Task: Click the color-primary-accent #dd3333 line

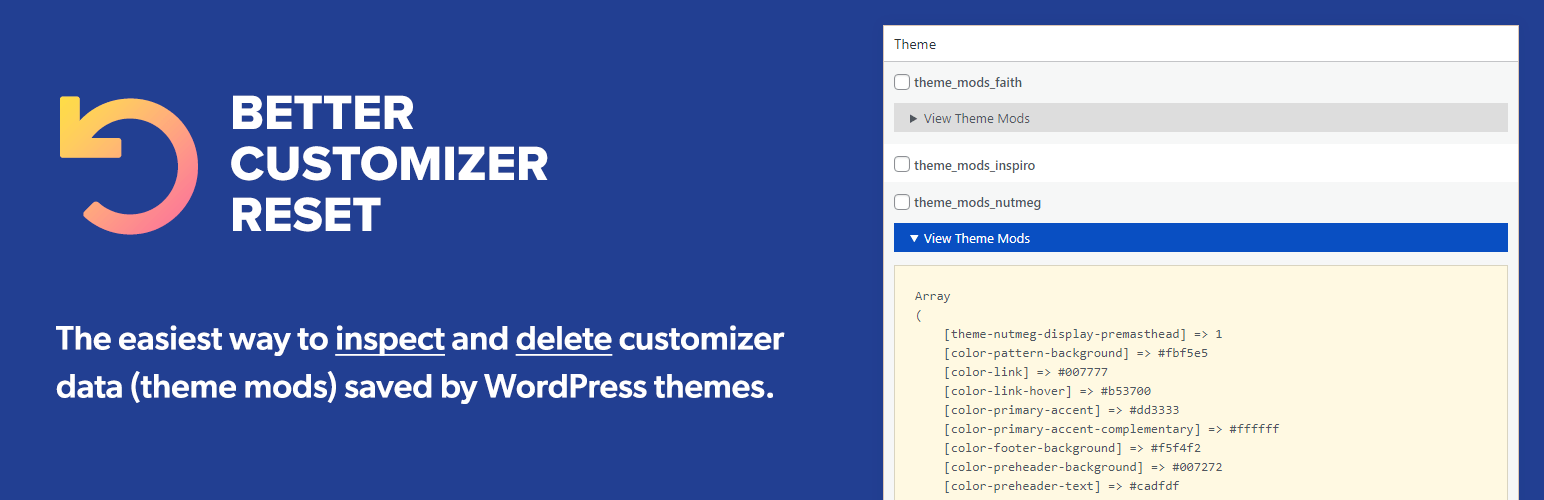Action: pyautogui.click(x=1064, y=410)
